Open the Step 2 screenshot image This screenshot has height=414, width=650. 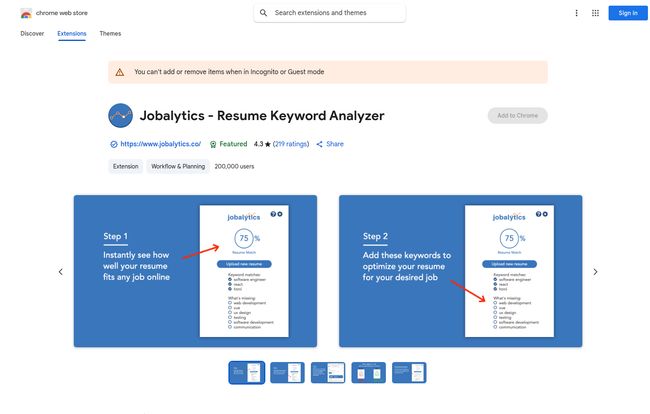click(x=461, y=271)
